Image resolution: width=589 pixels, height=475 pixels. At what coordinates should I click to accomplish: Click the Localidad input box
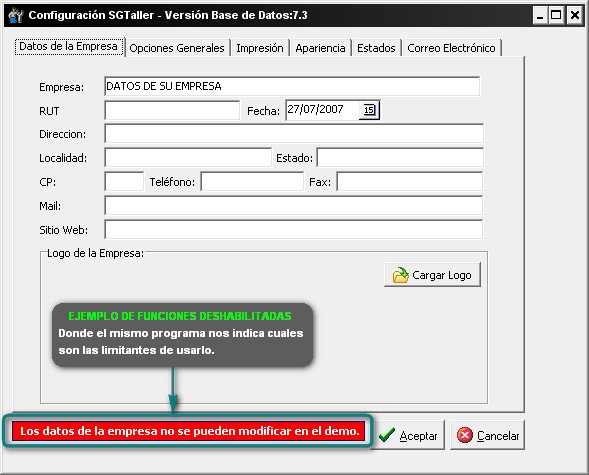coord(188,157)
